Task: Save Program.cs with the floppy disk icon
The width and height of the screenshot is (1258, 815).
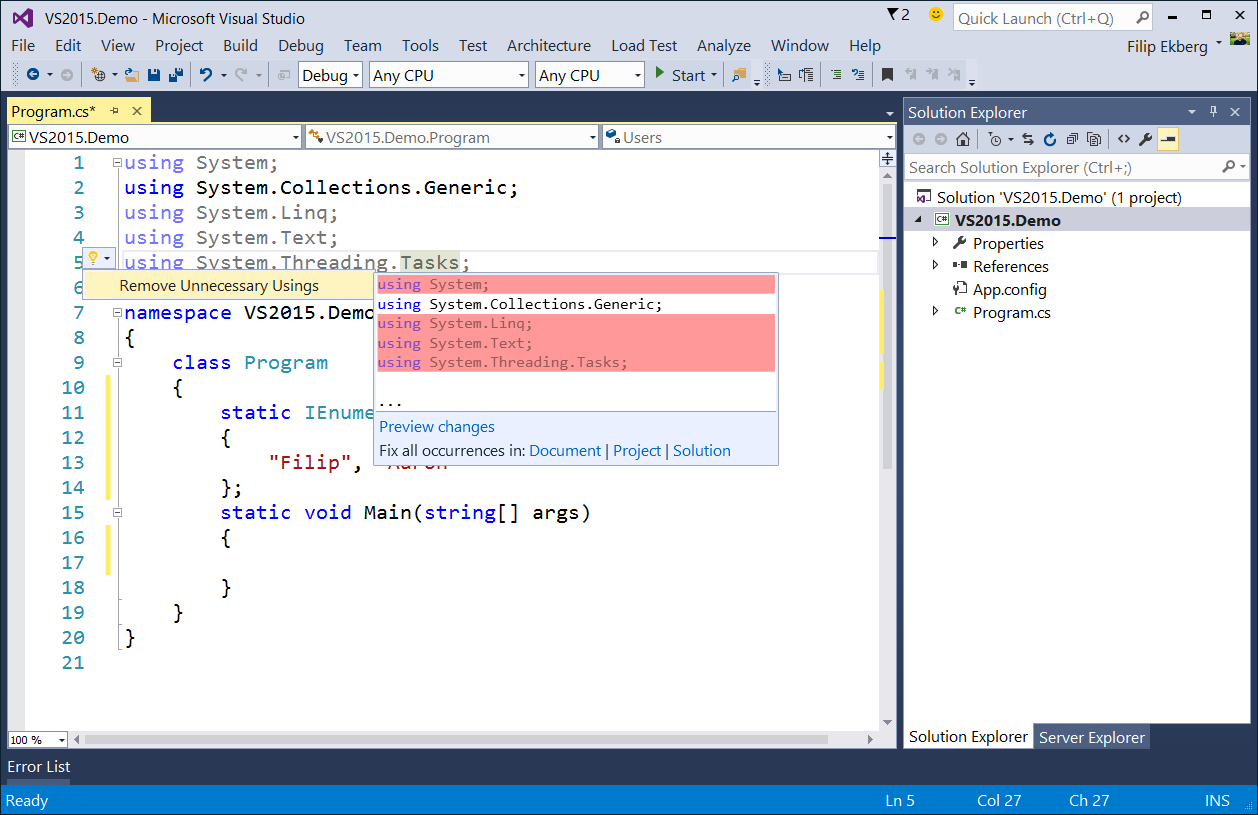Action: click(x=154, y=75)
